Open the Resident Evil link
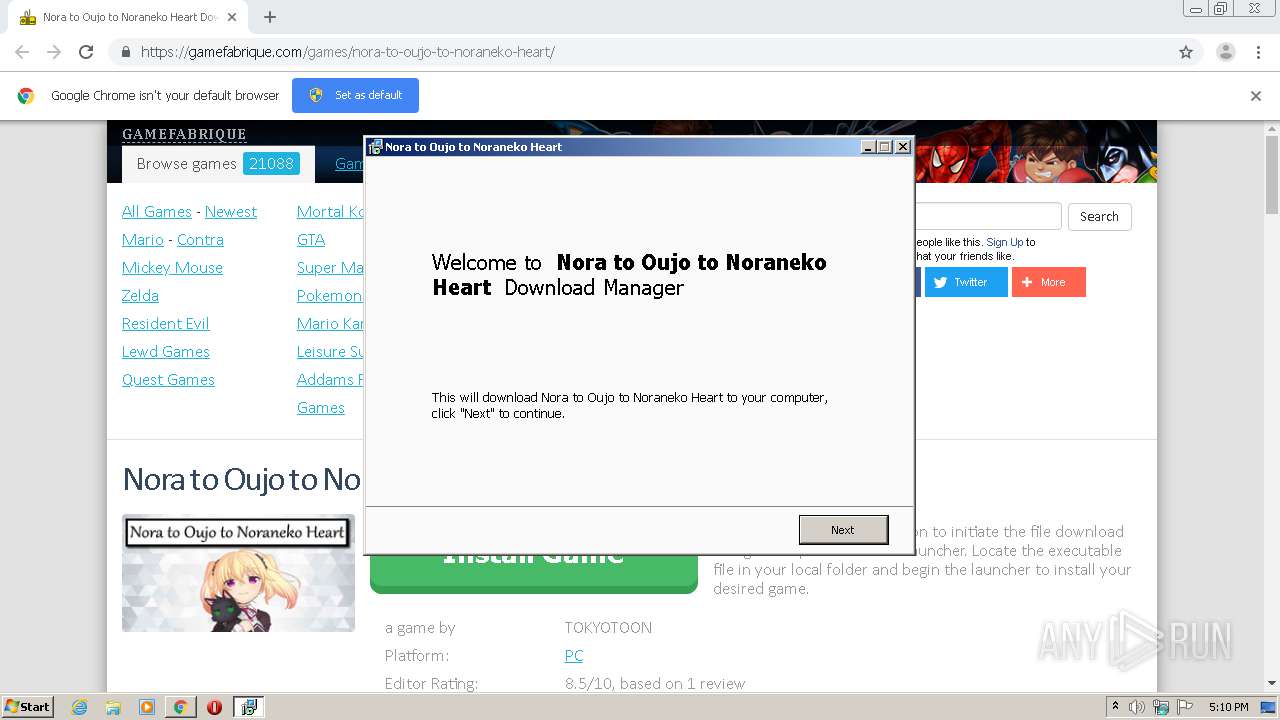Viewport: 1280px width, 720px height. click(x=165, y=324)
